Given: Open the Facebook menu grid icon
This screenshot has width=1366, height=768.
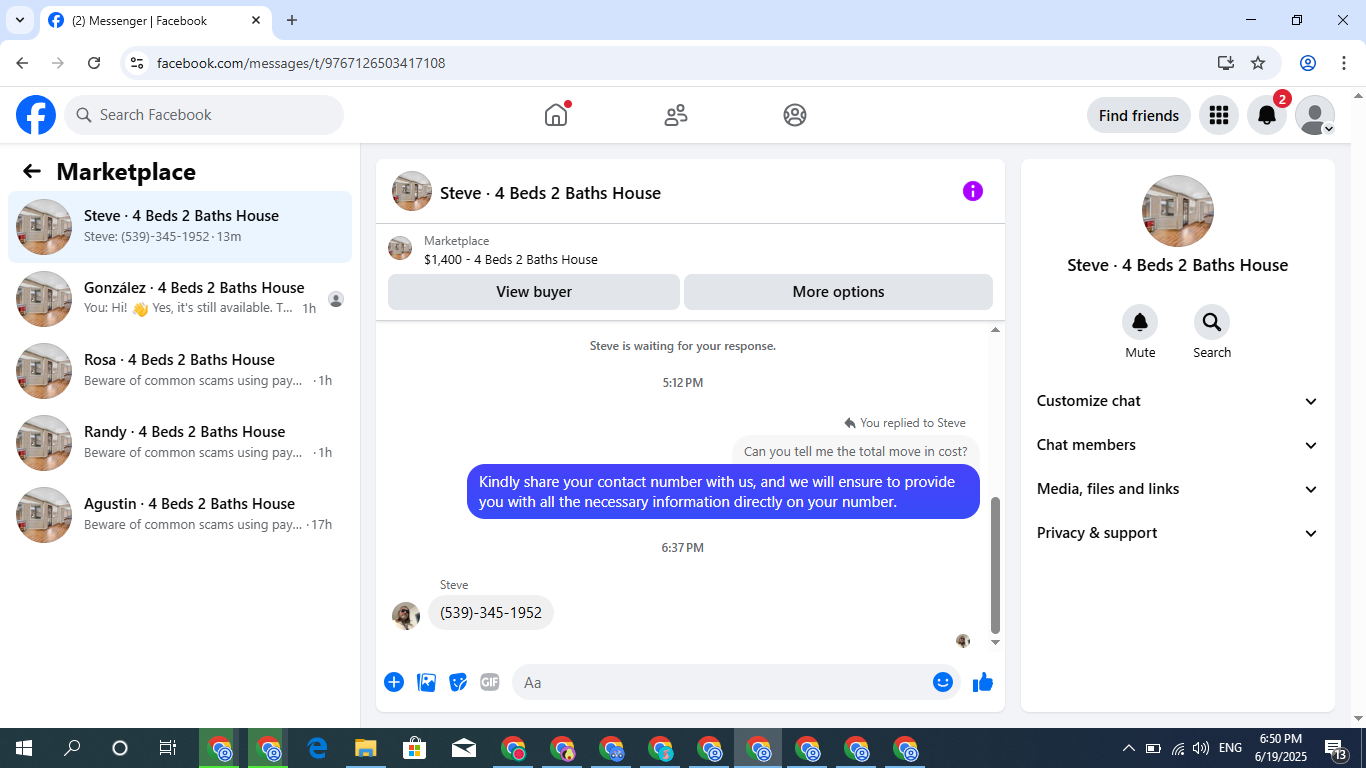Looking at the screenshot, I should tap(1219, 115).
